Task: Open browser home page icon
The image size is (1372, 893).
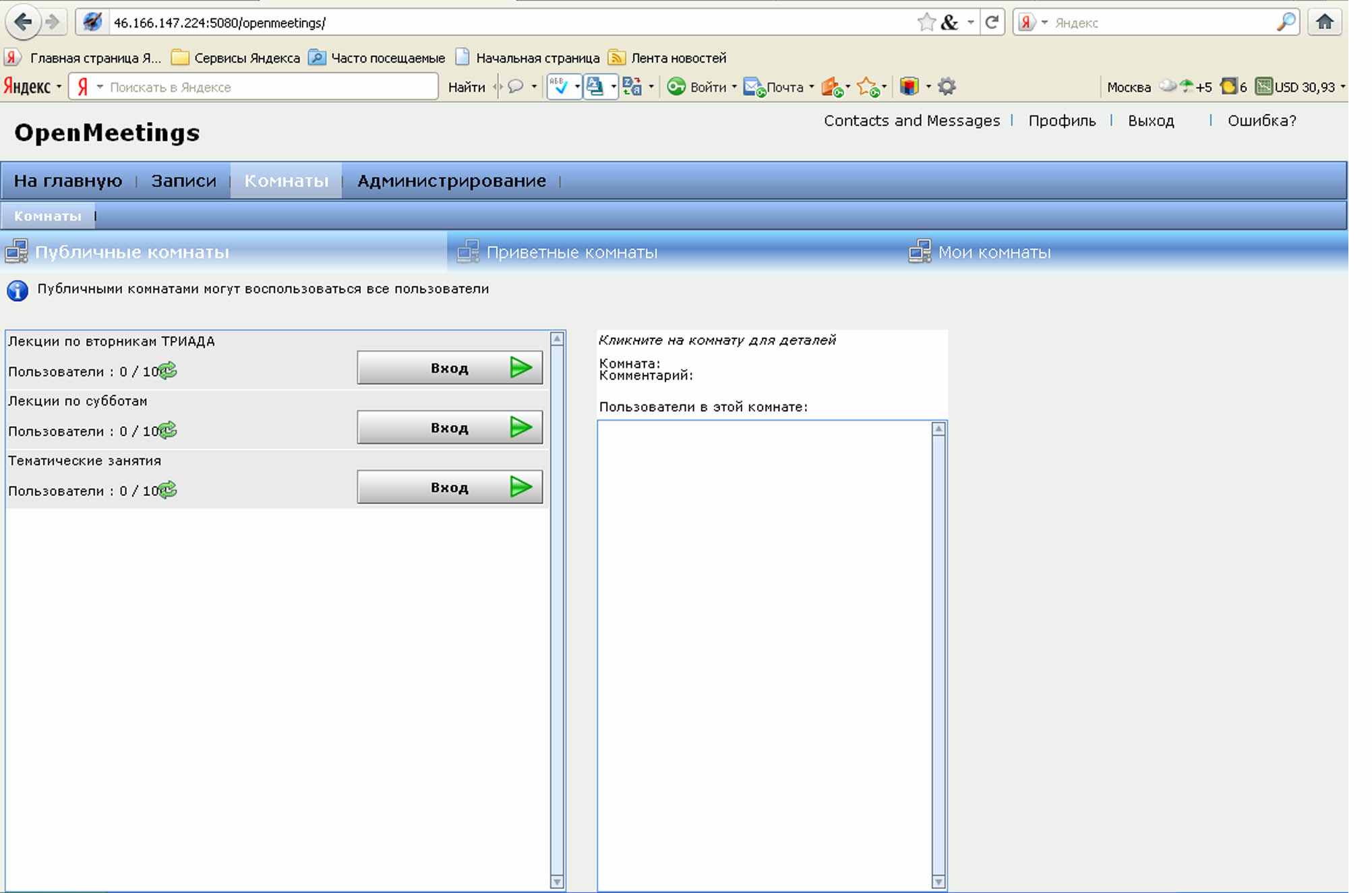Action: (1325, 22)
